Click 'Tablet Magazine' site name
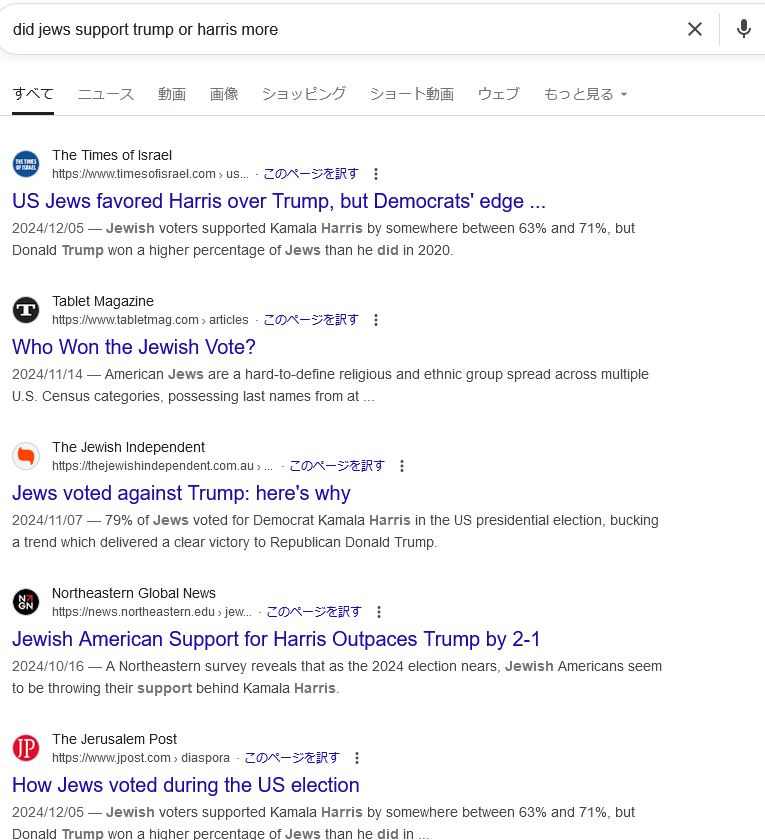Image resolution: width=765 pixels, height=840 pixels. coord(103,301)
